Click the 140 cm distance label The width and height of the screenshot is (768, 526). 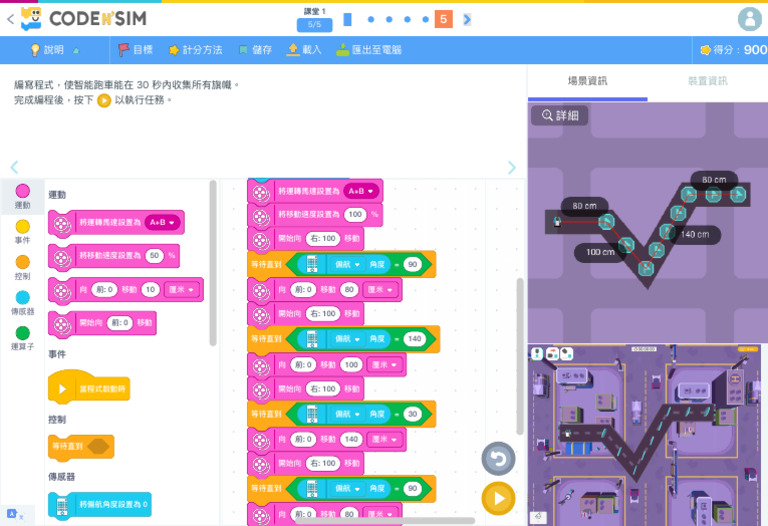point(694,234)
